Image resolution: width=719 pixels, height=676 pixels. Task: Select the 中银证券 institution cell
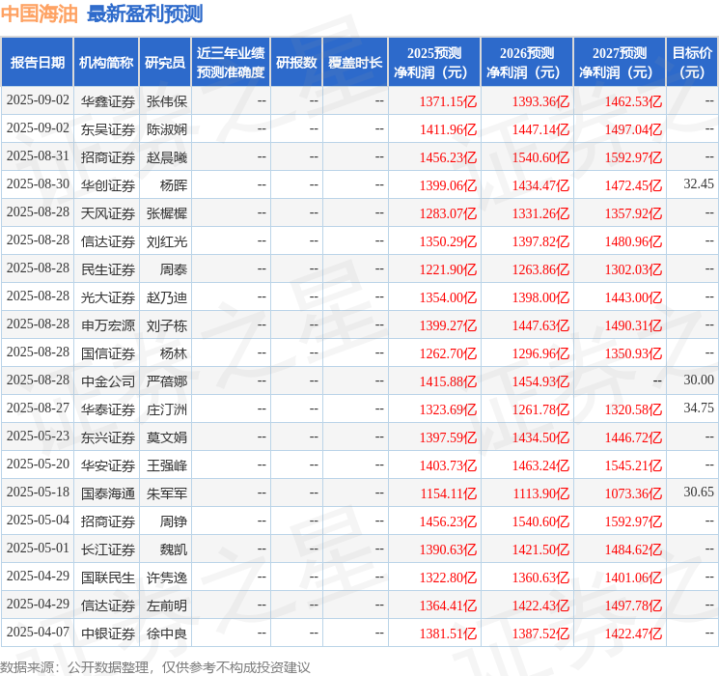pyautogui.click(x=108, y=633)
